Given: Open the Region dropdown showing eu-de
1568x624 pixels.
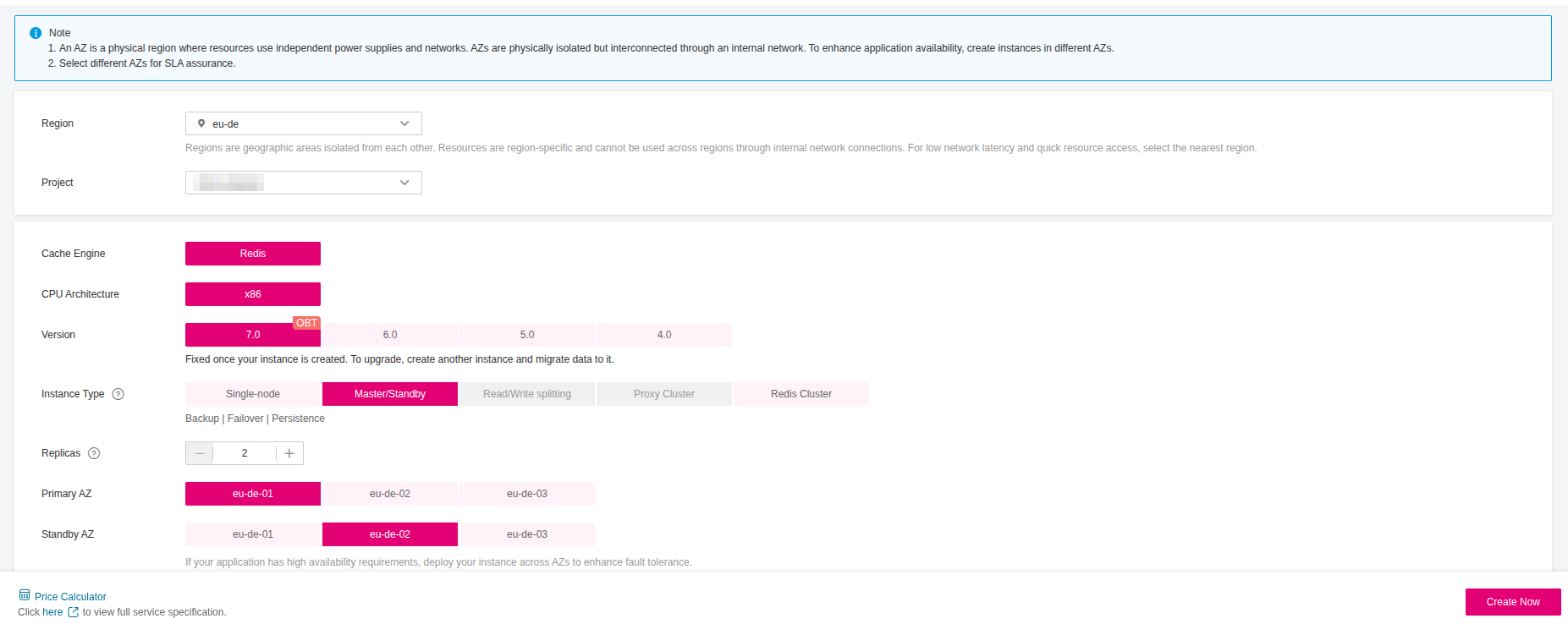Looking at the screenshot, I should tap(303, 123).
